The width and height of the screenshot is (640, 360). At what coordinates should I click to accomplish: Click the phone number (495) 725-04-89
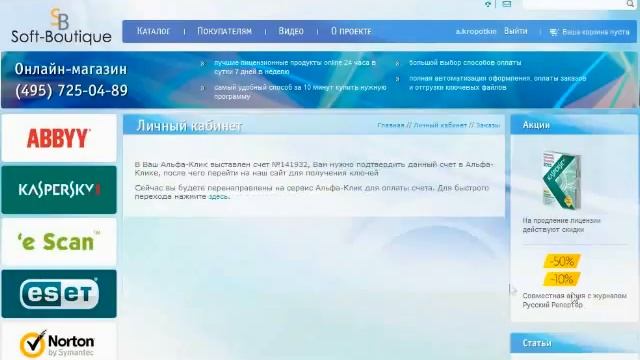tap(71, 90)
